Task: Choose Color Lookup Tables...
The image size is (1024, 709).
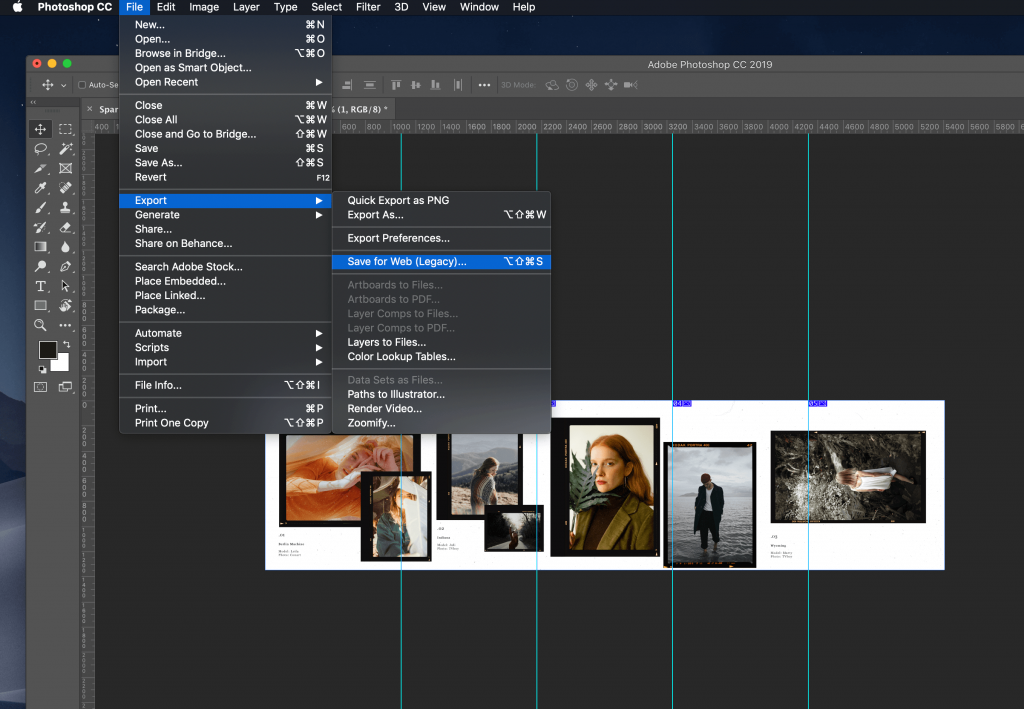Action: [x=441, y=356]
